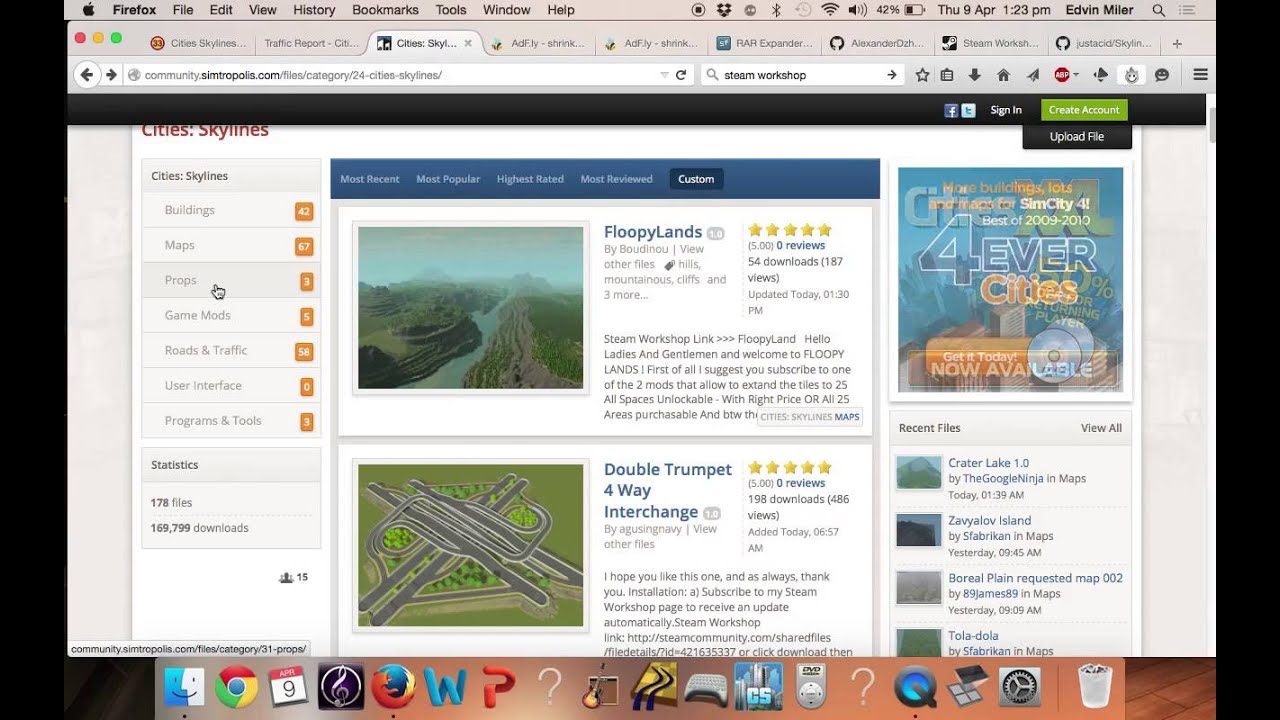The width and height of the screenshot is (1280, 720).
Task: Switch to the Traffic Report tab
Action: (x=311, y=43)
